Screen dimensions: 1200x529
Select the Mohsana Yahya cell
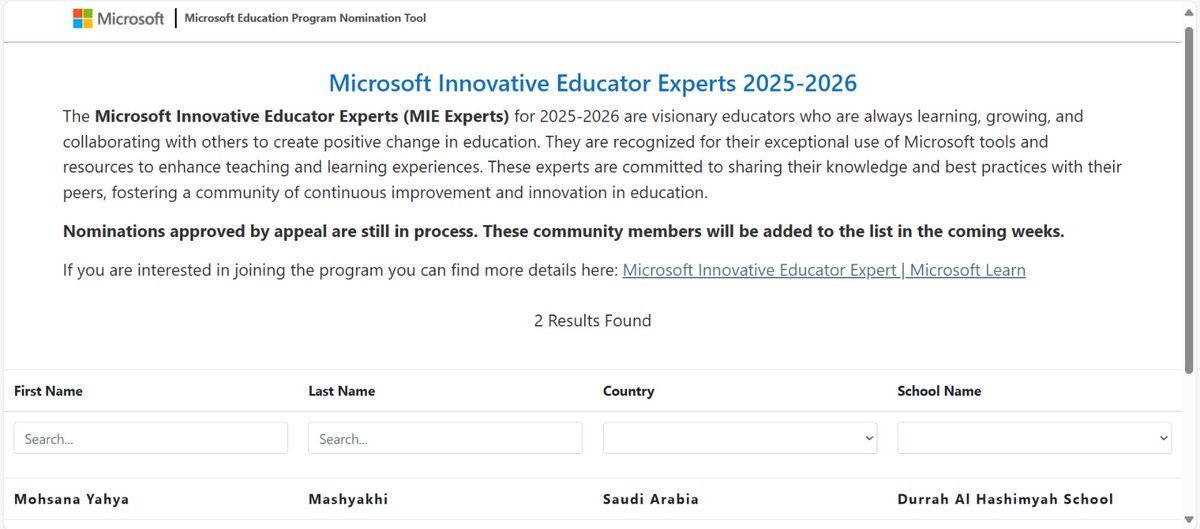coord(71,499)
